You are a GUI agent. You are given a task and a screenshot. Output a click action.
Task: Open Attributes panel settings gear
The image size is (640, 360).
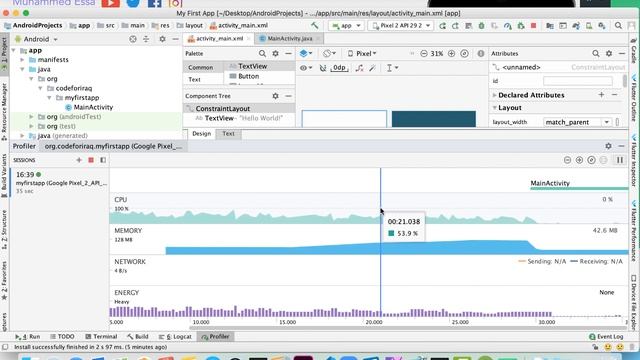point(609,53)
